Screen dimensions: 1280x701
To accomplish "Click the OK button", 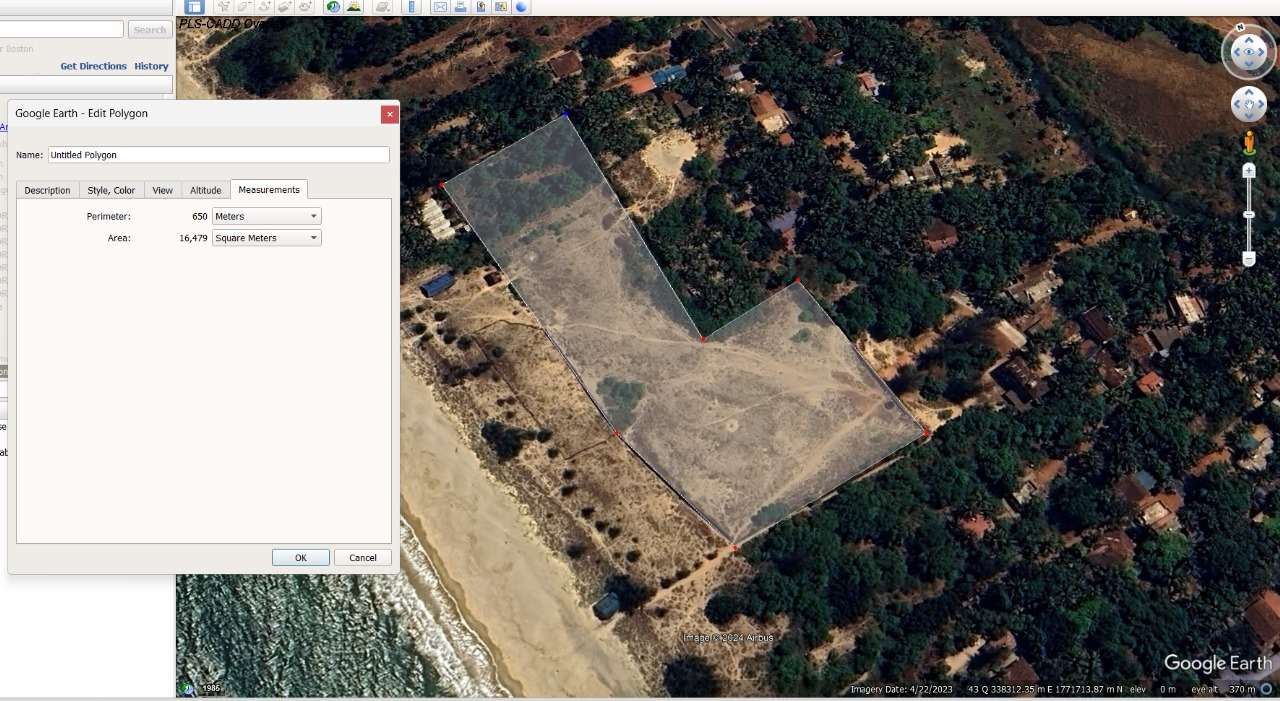I will [x=301, y=558].
